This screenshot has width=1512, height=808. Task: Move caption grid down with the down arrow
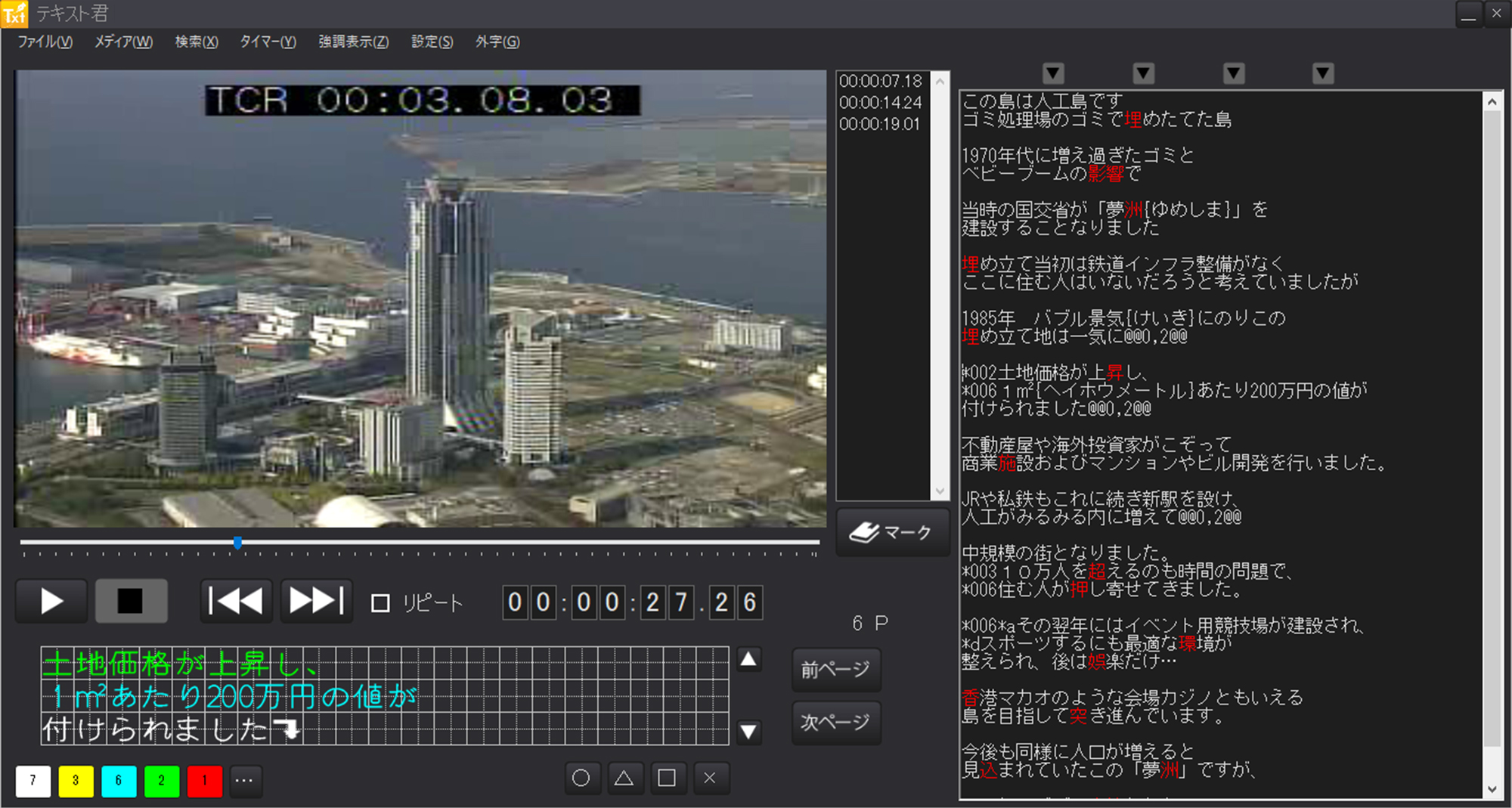(748, 731)
